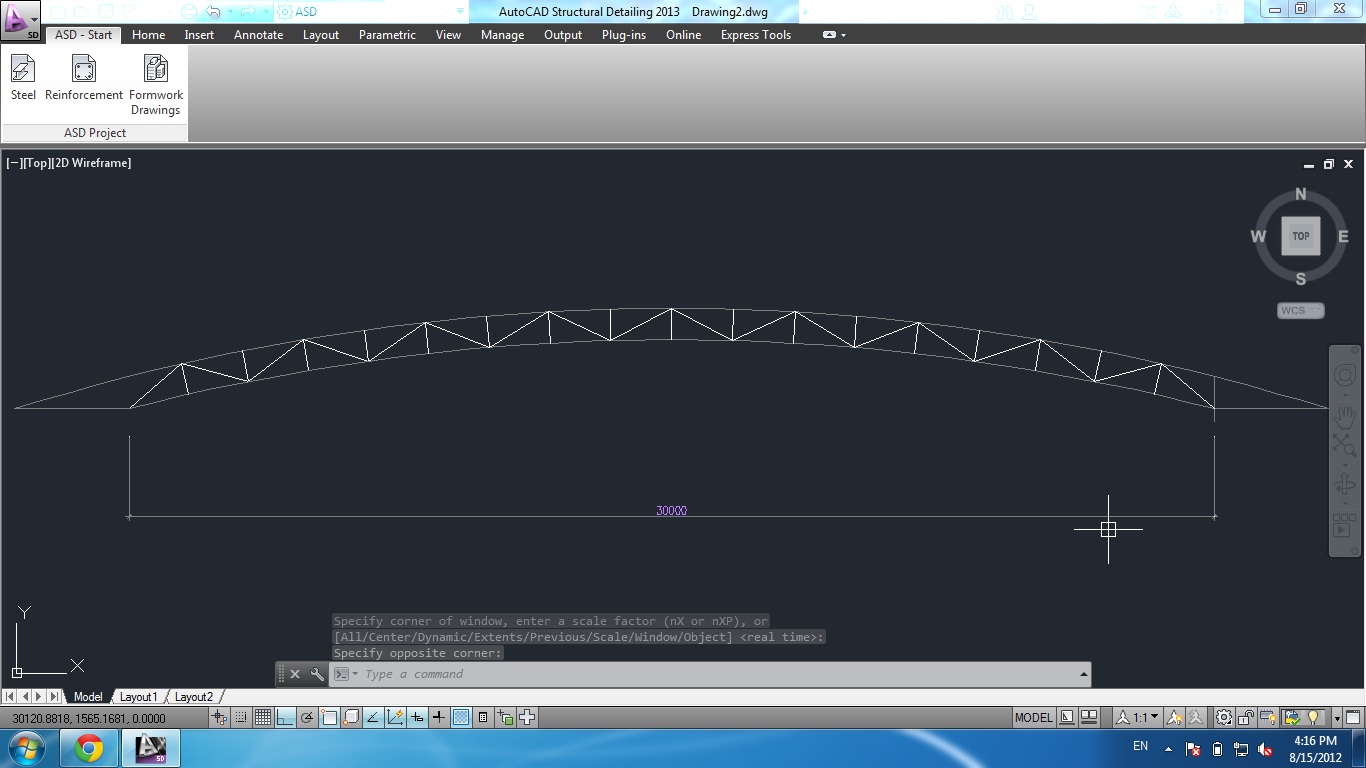This screenshot has width=1366, height=768.
Task: Toggle Grid Display off
Action: [264, 717]
